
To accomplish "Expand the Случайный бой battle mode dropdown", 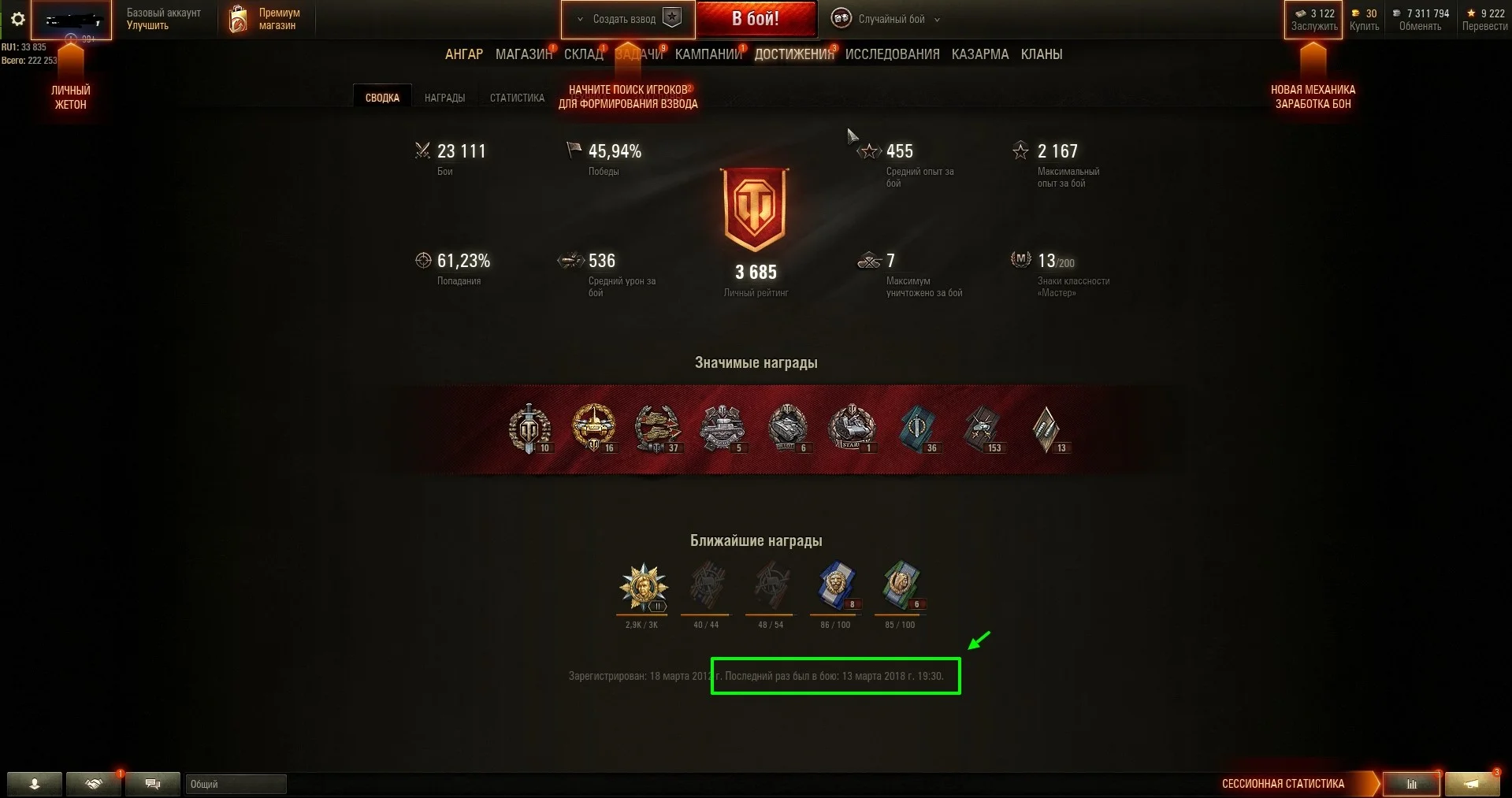I will 937,20.
